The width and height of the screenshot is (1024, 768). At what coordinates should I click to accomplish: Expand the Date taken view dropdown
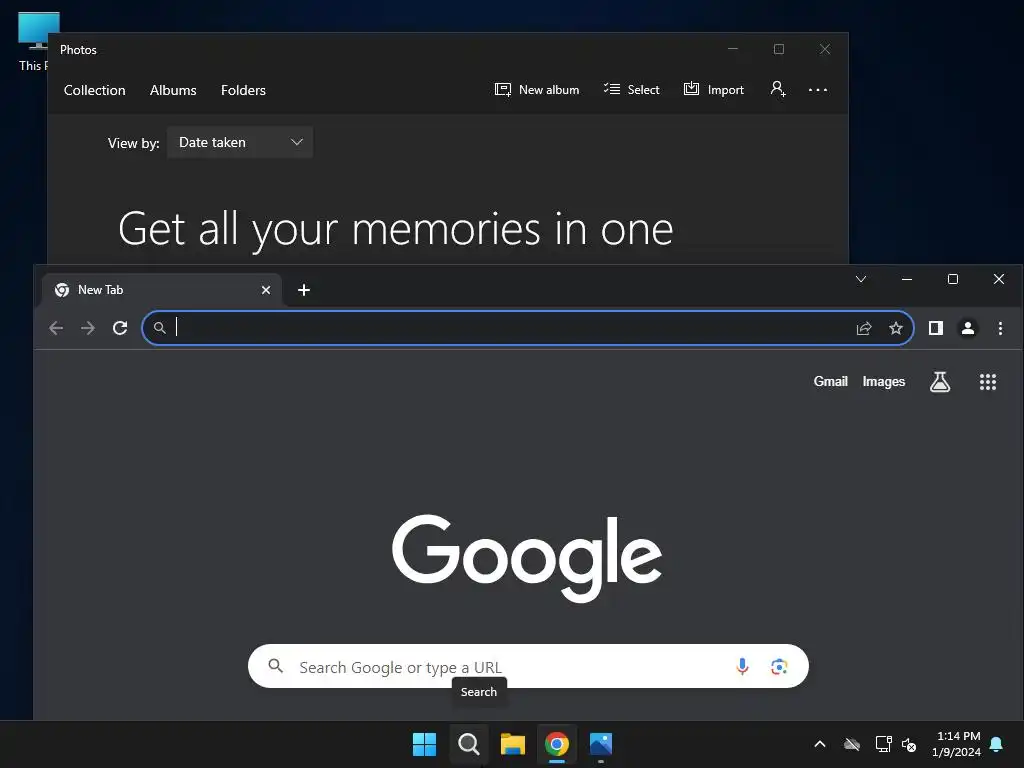240,142
